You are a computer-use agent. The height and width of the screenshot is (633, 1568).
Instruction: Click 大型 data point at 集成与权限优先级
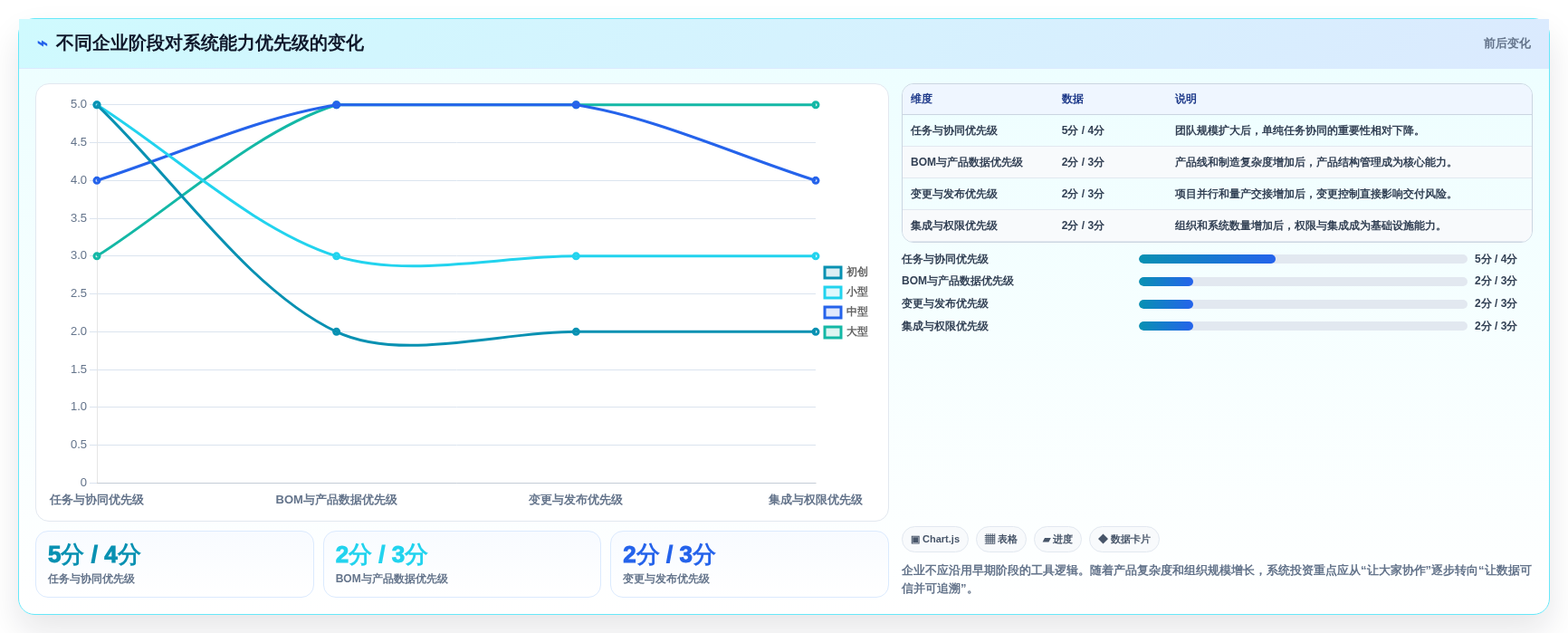[816, 105]
